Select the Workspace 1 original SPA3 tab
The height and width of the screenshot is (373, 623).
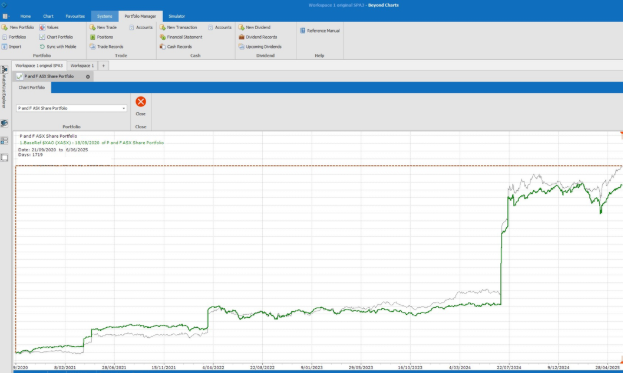pos(39,66)
